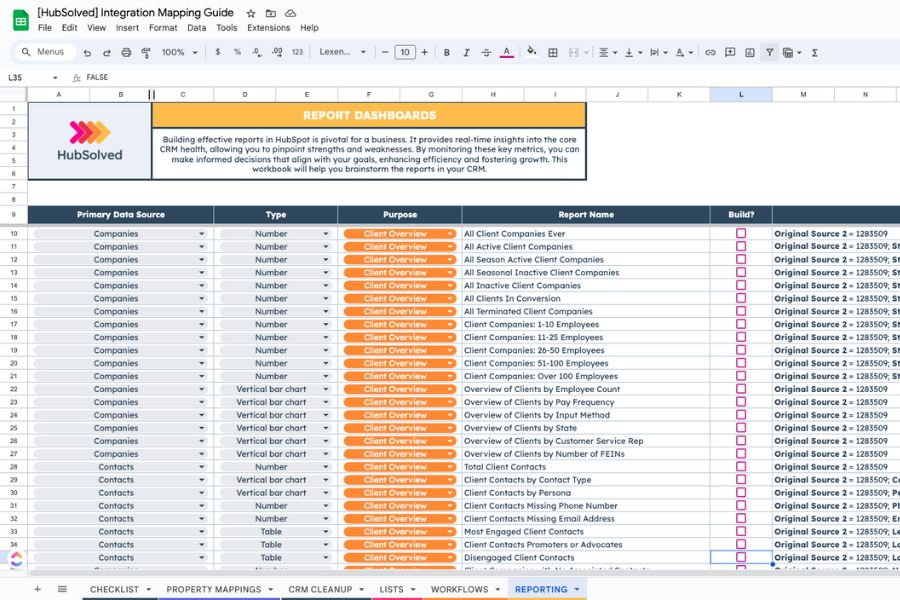This screenshot has height=600, width=900.
Task: Check Build box for Overview of Clients by State
Action: (x=741, y=428)
